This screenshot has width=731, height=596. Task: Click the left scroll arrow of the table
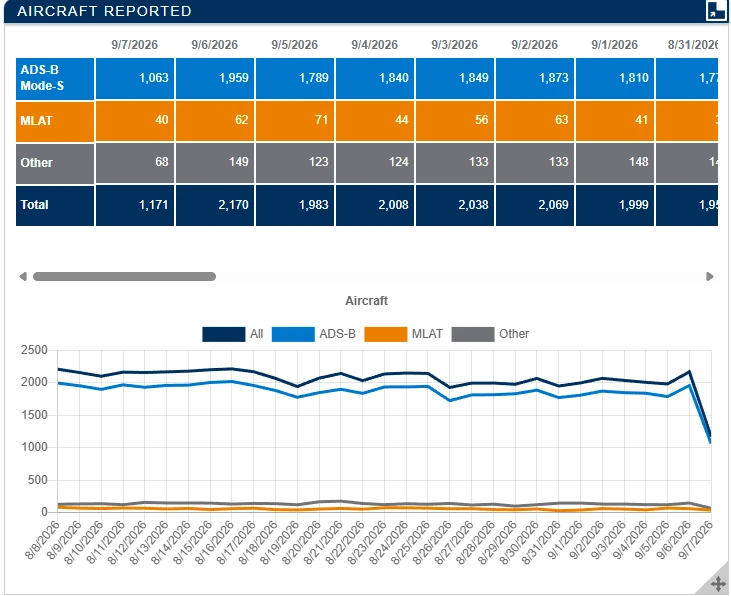(x=23, y=277)
